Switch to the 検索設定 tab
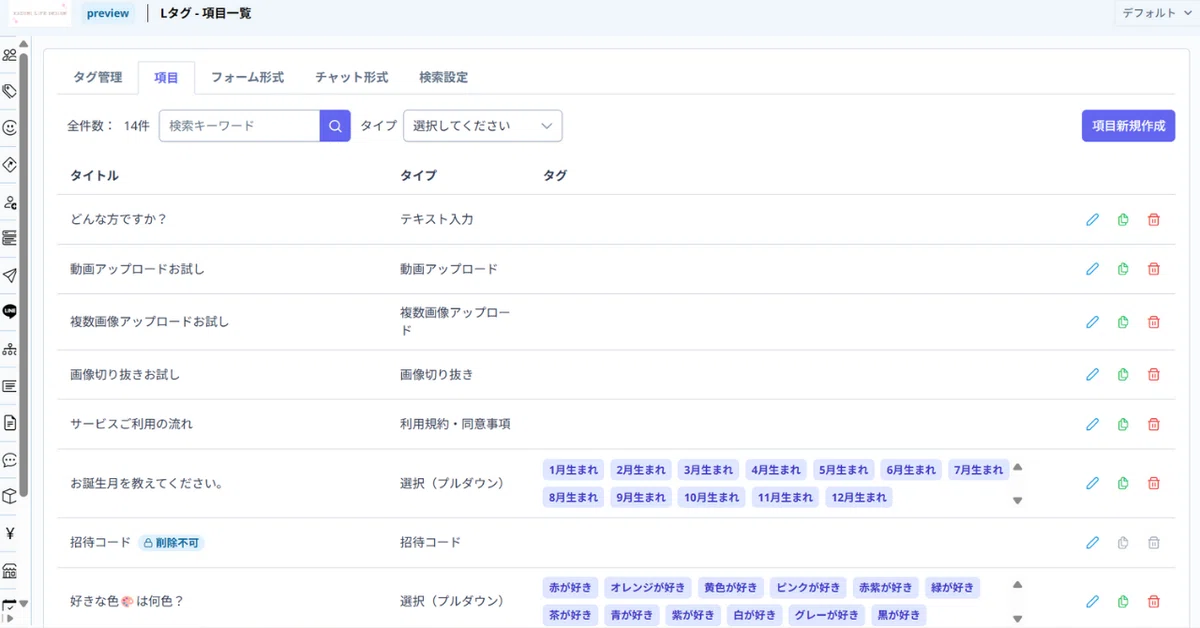 point(443,77)
